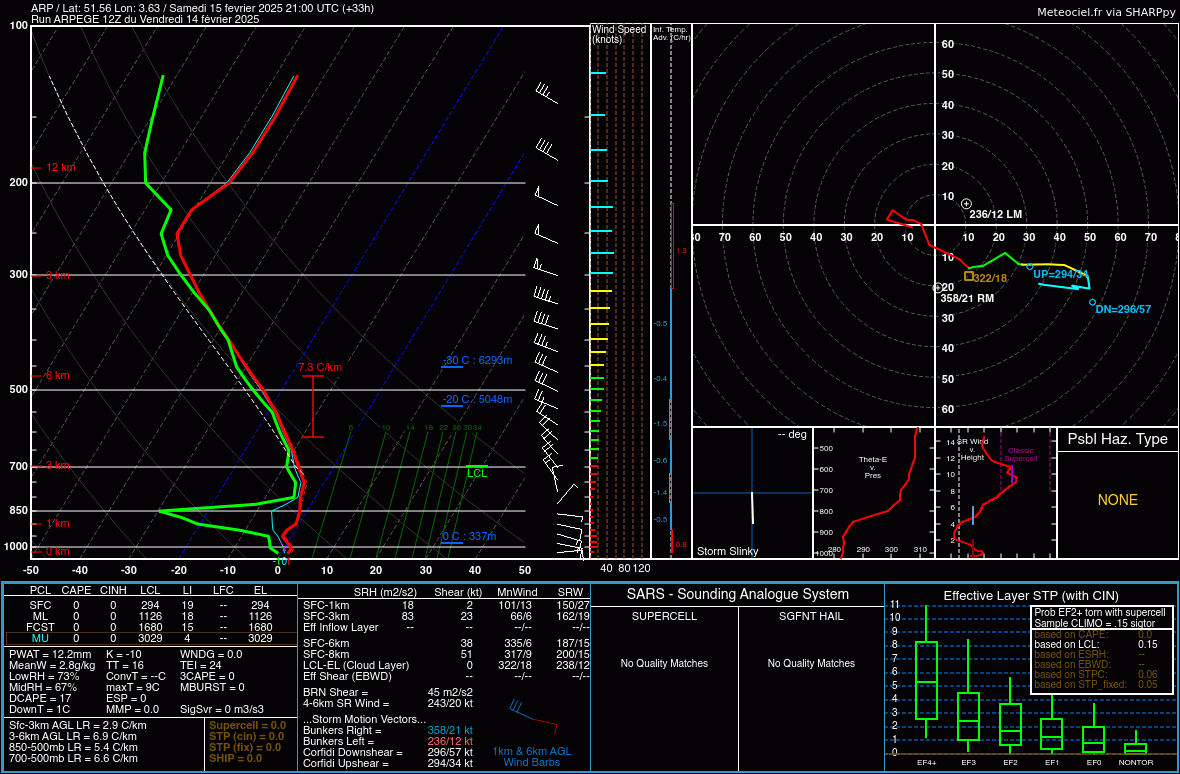Viewport: 1180px width, 774px height.
Task: Click the red 7.3 C/km lapse rate bracket
Action: [313, 406]
